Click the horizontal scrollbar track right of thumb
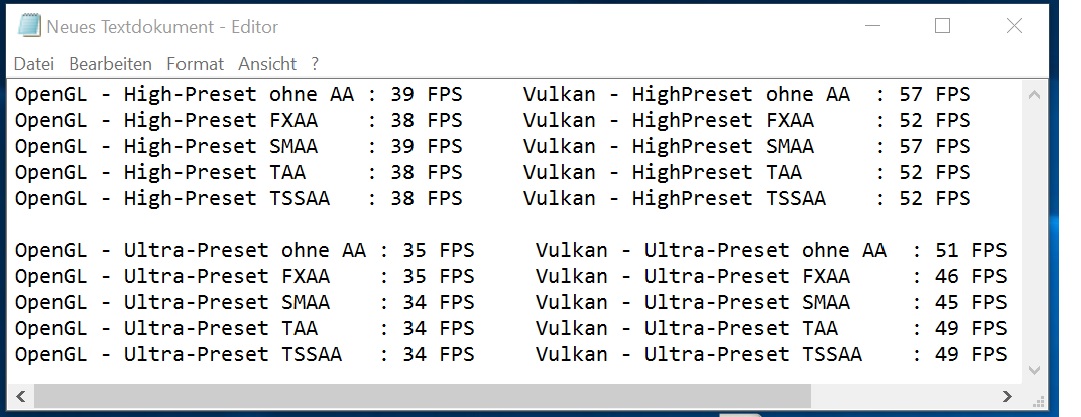Image resolution: width=1081 pixels, height=417 pixels. tap(903, 396)
